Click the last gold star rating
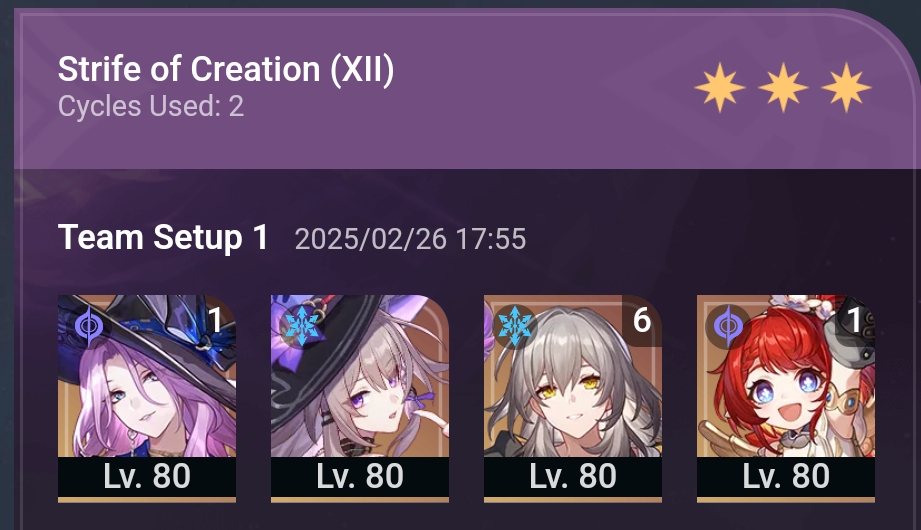Image resolution: width=921 pixels, height=530 pixels. (x=846, y=88)
